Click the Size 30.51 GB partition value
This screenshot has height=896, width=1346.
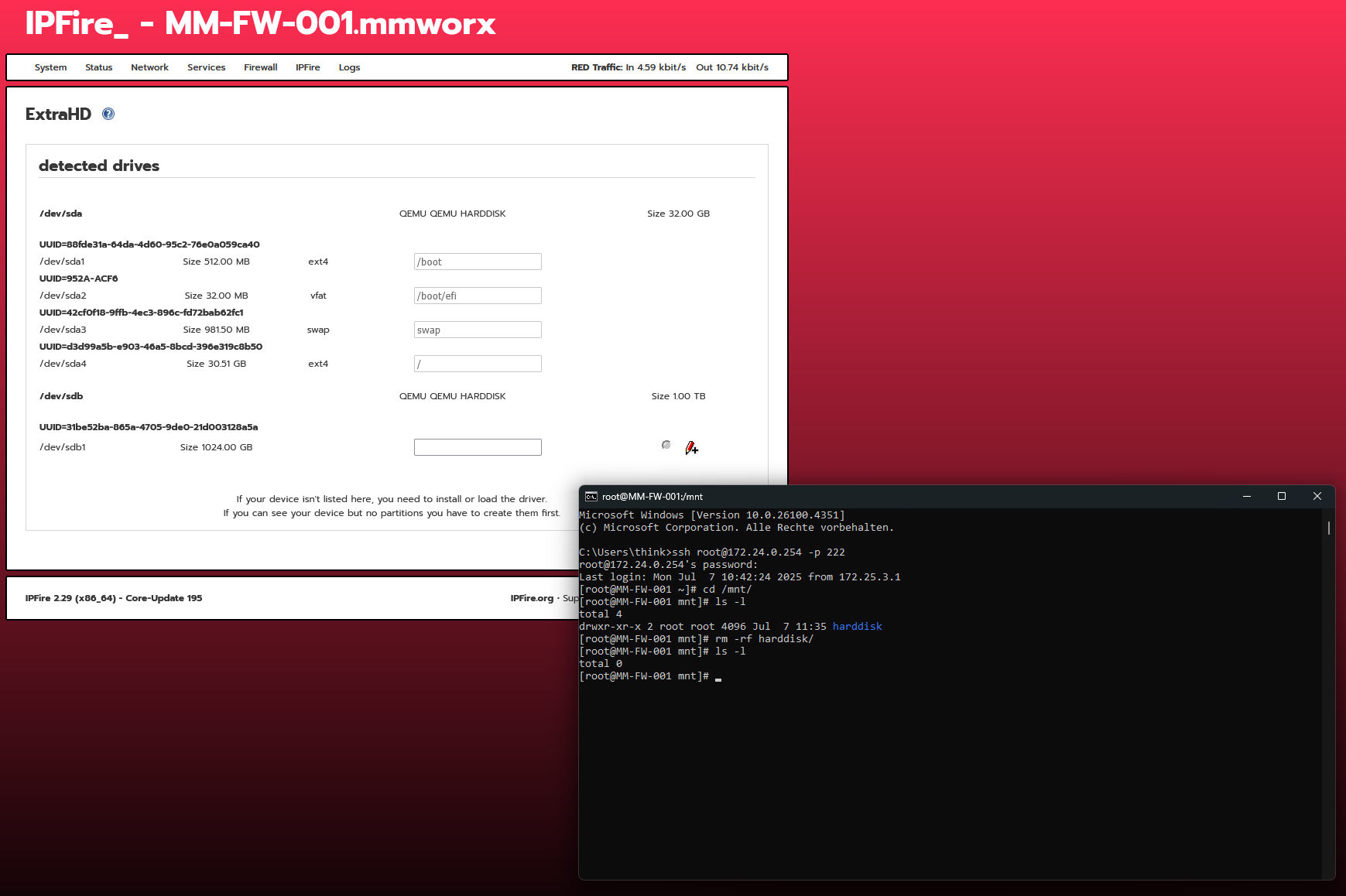click(216, 364)
